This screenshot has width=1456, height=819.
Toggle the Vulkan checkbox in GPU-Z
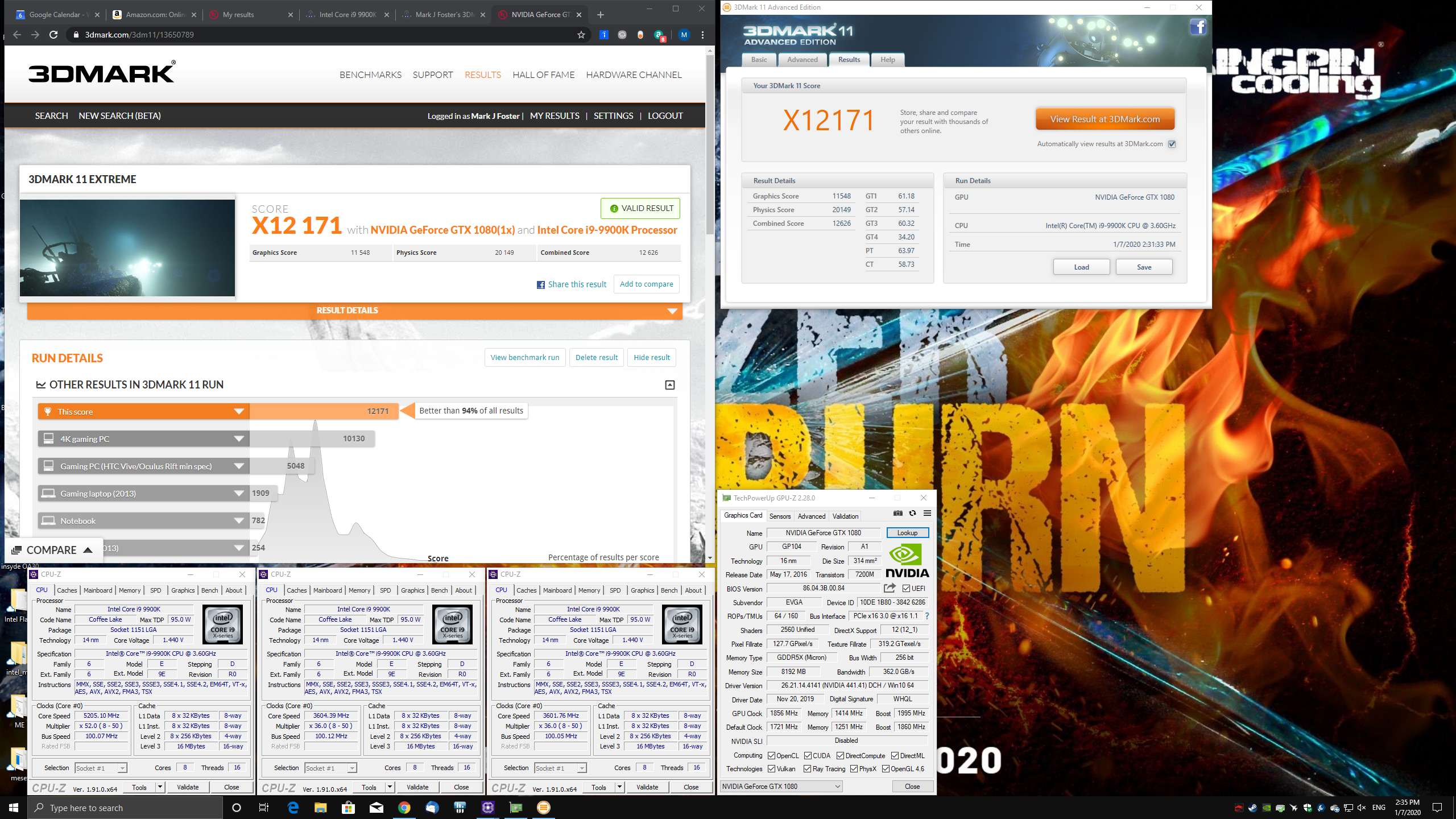pos(772,768)
